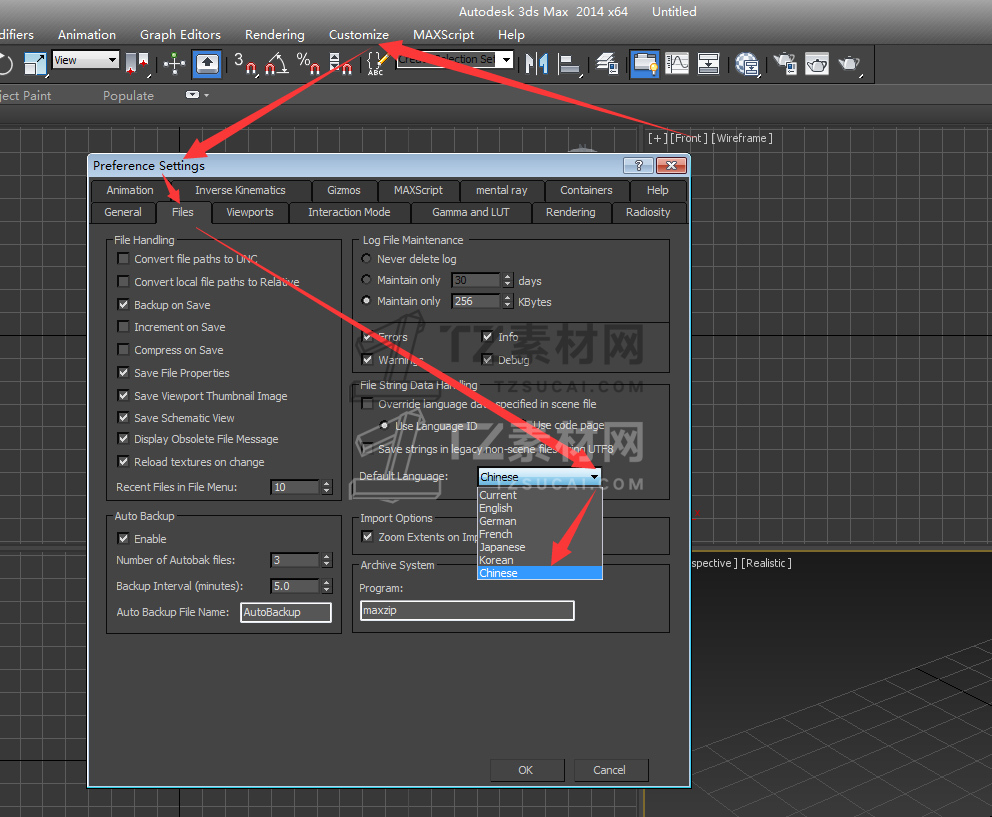Click the Realistic viewport shading label

pyautogui.click(x=766, y=563)
